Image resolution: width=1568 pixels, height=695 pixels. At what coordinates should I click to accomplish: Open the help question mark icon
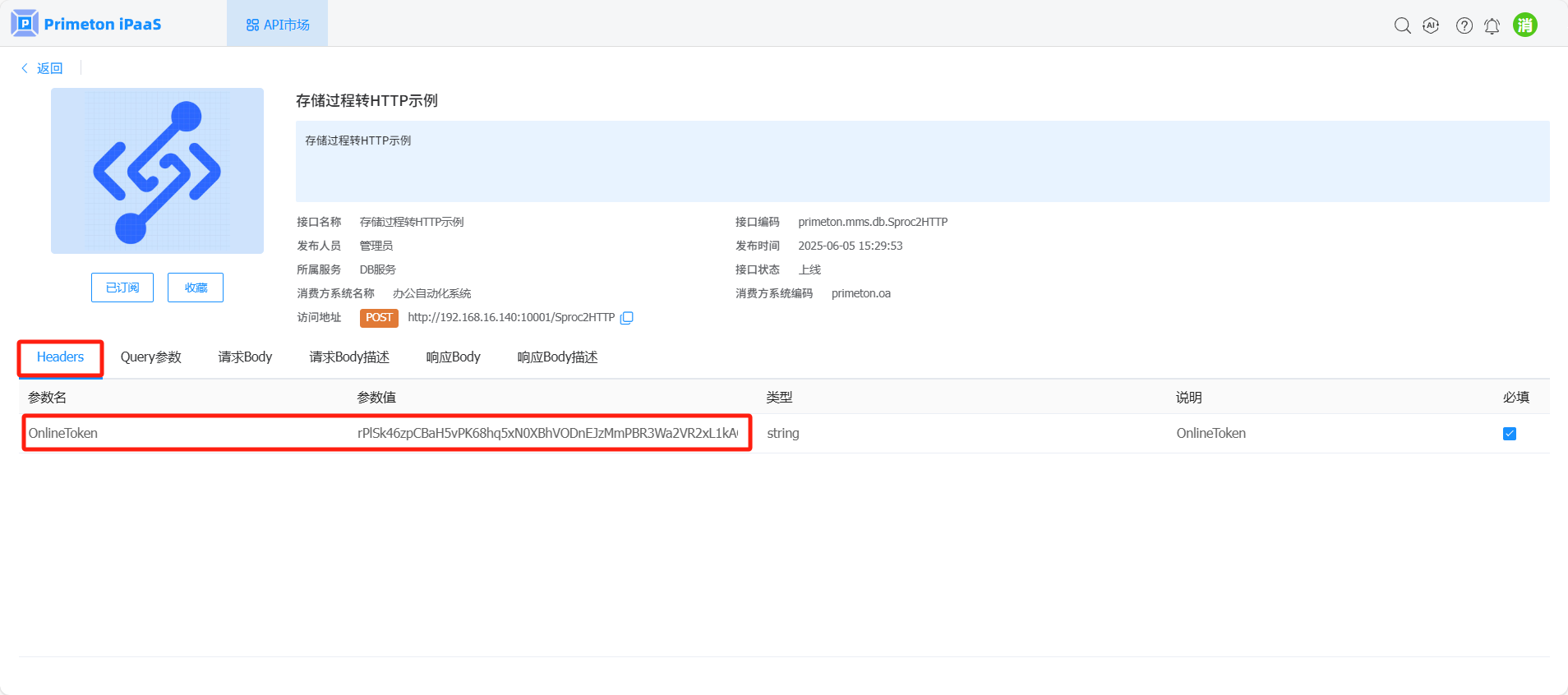tap(1464, 25)
